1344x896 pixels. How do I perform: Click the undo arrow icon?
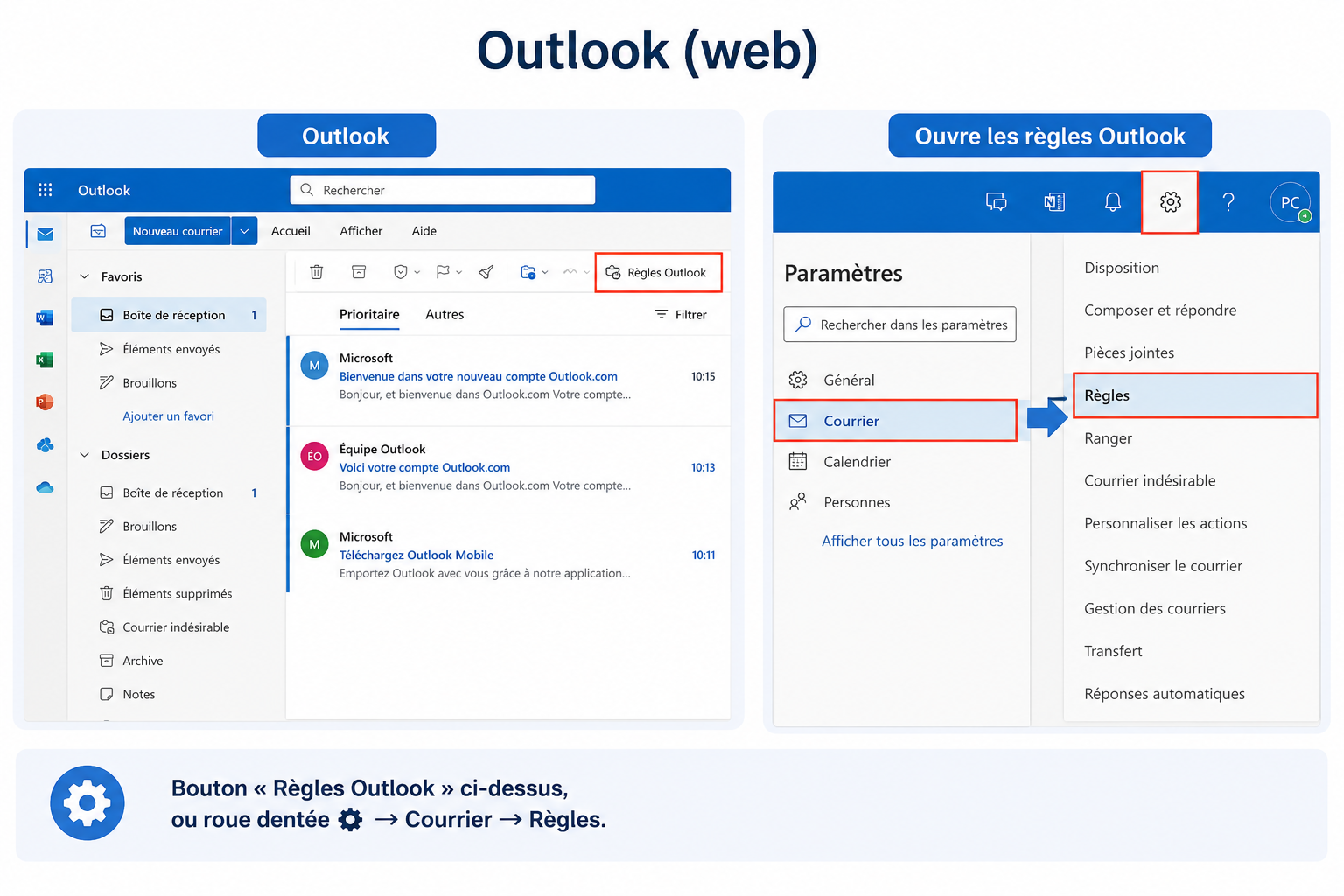pos(570,272)
